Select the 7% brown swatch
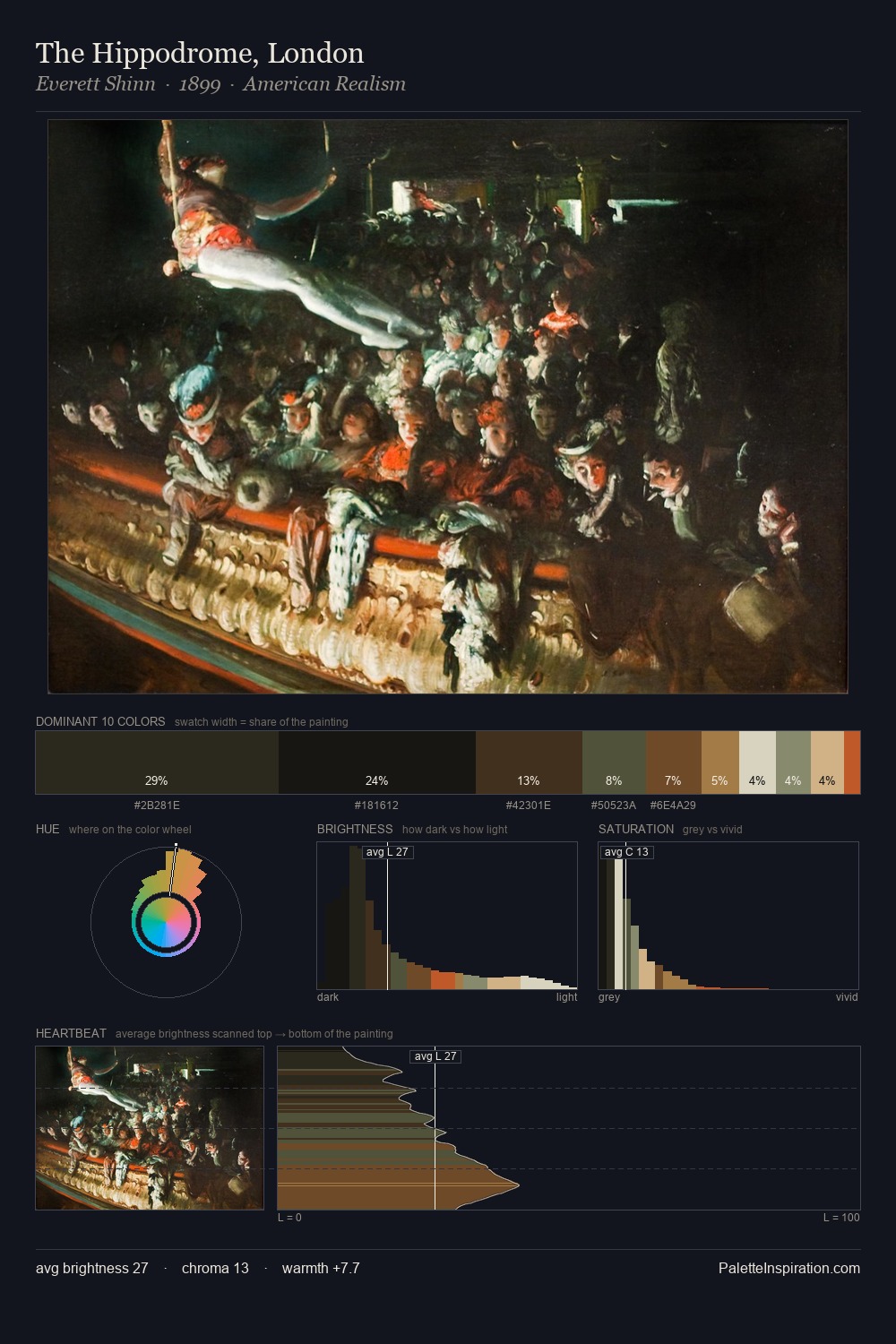Viewport: 896px width, 1344px height. (x=673, y=762)
